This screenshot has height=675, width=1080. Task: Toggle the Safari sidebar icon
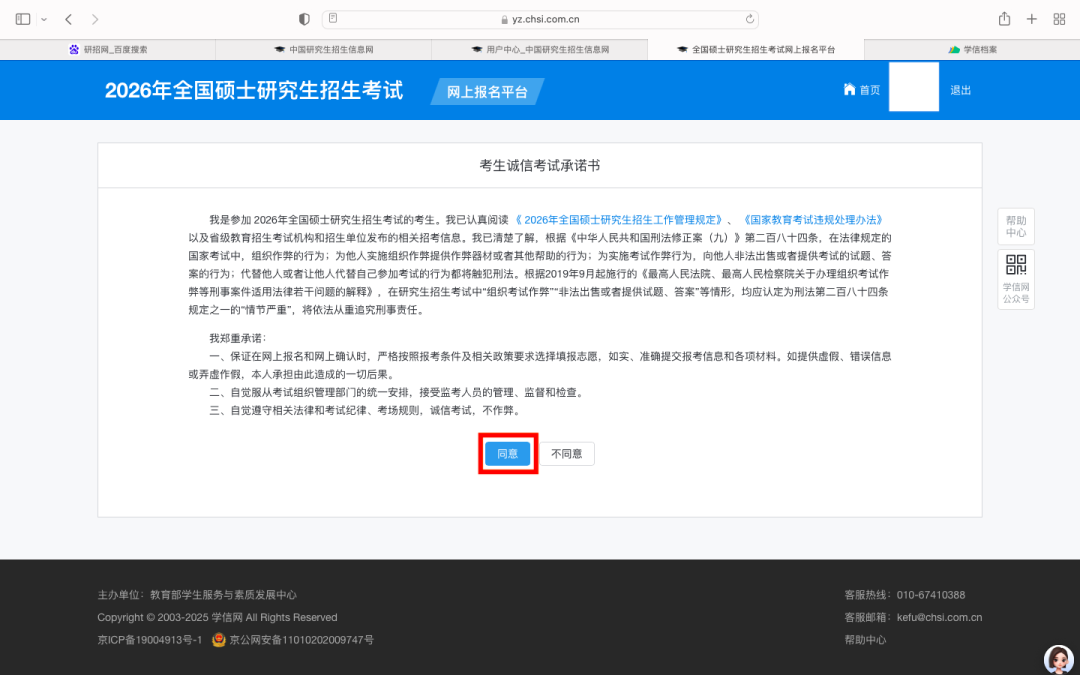point(23,19)
